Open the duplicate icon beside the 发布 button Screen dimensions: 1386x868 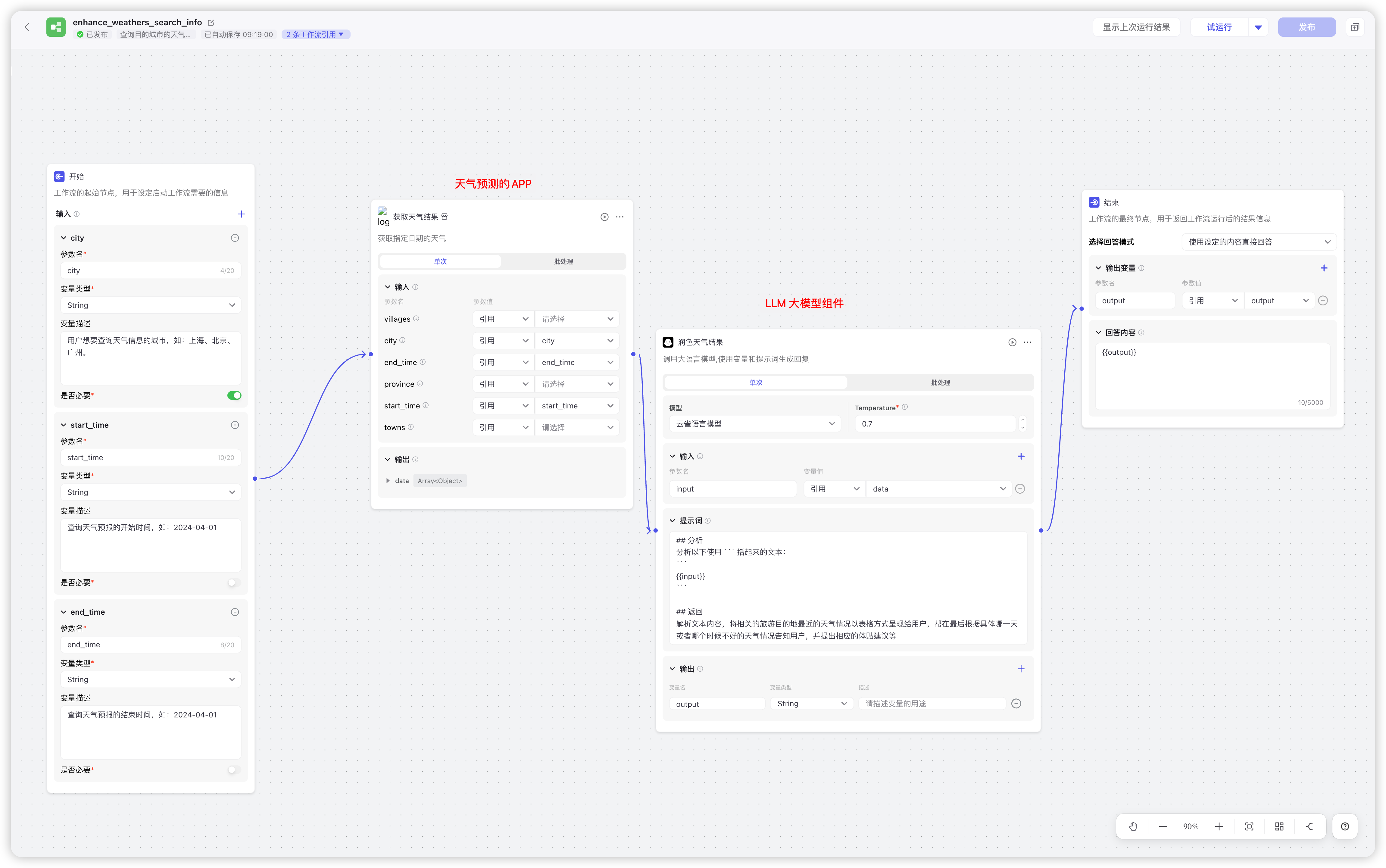coord(1354,27)
